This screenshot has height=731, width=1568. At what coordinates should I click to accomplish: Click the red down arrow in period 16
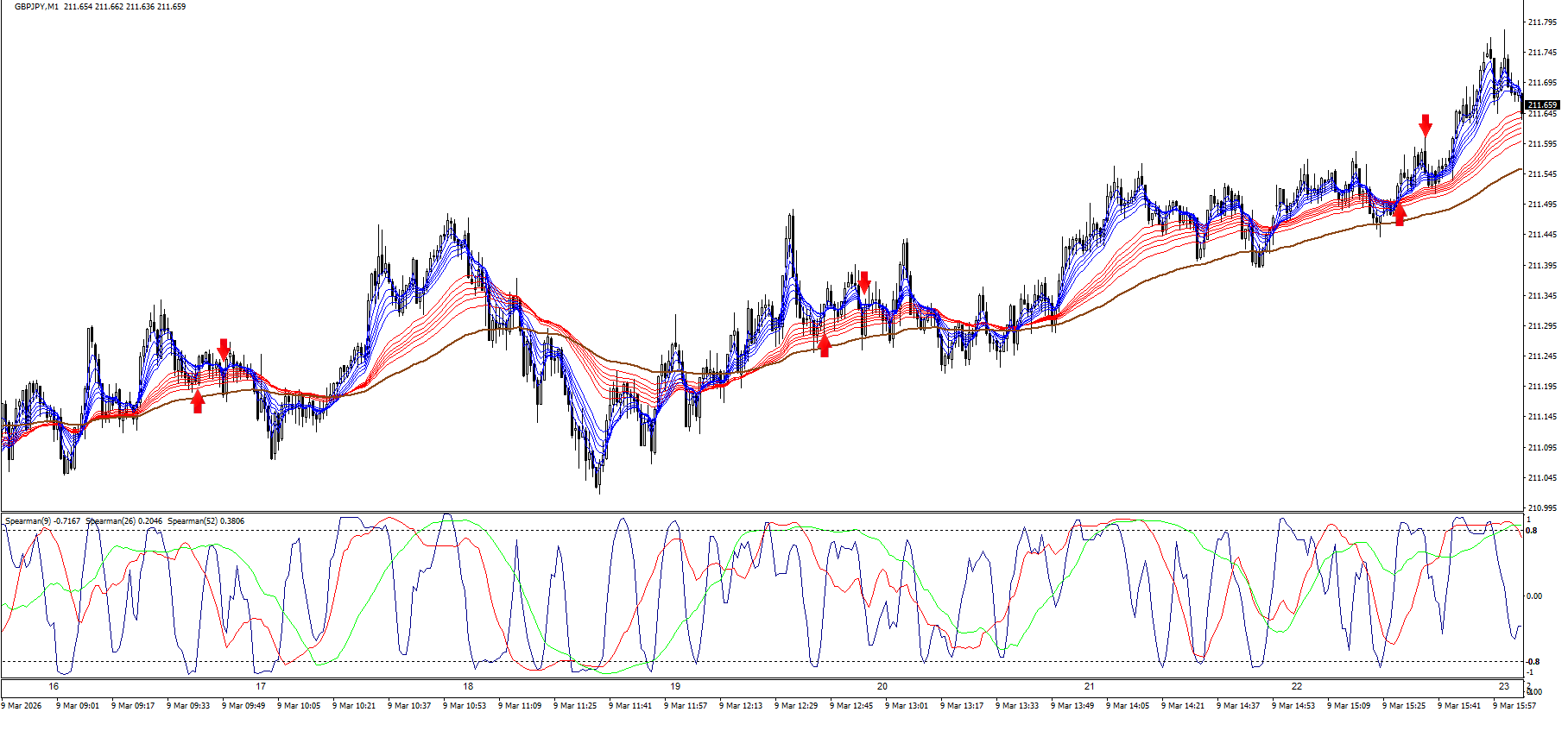(x=224, y=349)
